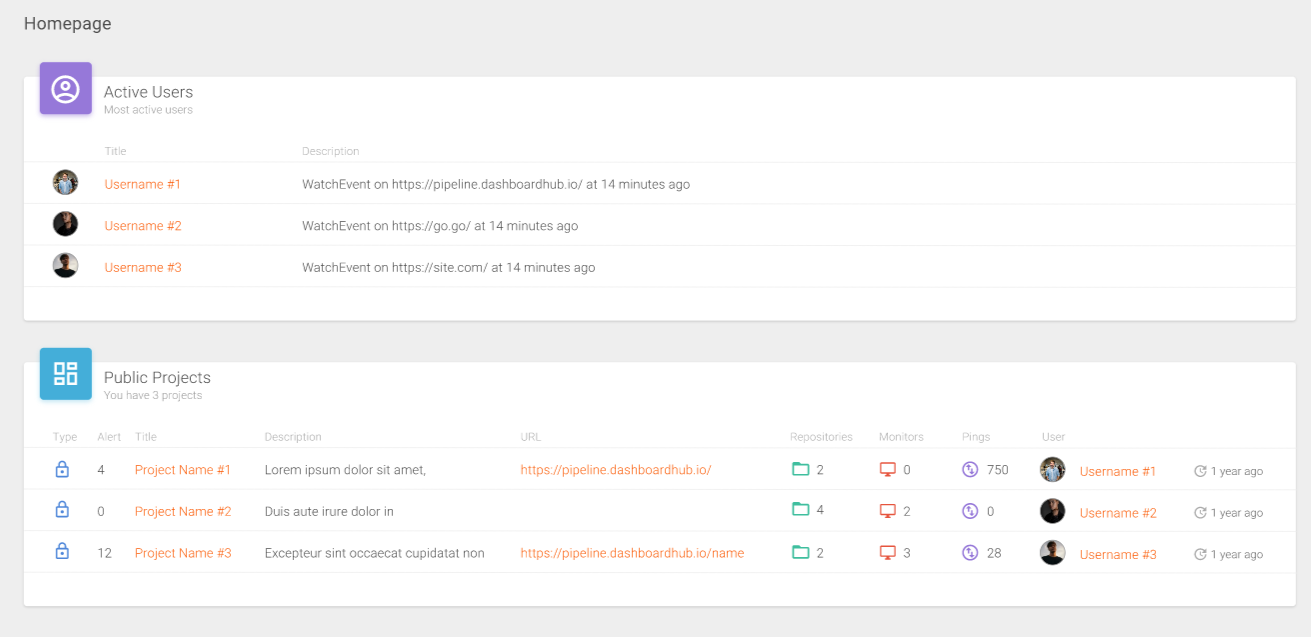1311x637 pixels.
Task: Click the pings icon next to 28
Action: 969,552
